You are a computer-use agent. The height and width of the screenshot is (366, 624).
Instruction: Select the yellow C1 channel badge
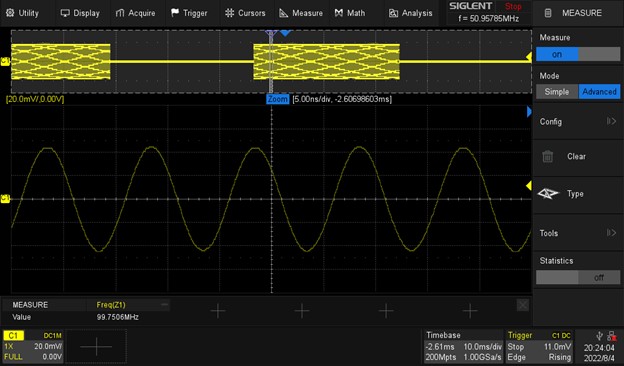pyautogui.click(x=14, y=335)
